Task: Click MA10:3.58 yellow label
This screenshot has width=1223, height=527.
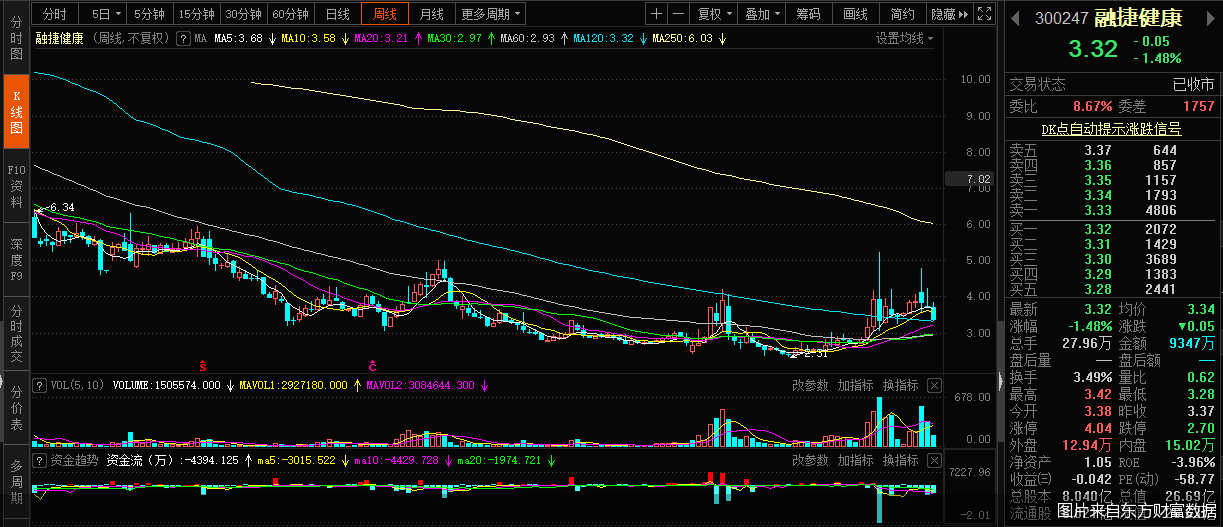Action: (x=308, y=38)
